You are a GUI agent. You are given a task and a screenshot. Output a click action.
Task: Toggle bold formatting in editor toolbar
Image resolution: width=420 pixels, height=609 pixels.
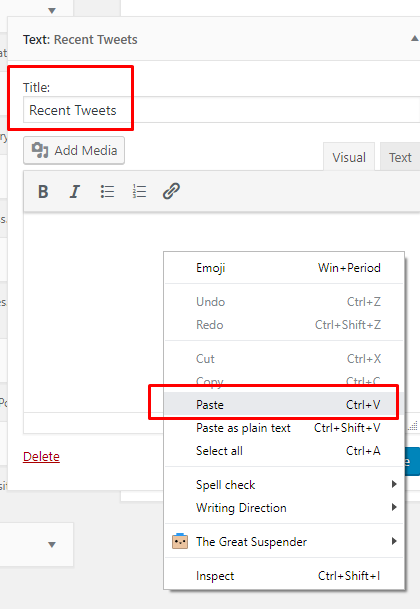click(43, 191)
